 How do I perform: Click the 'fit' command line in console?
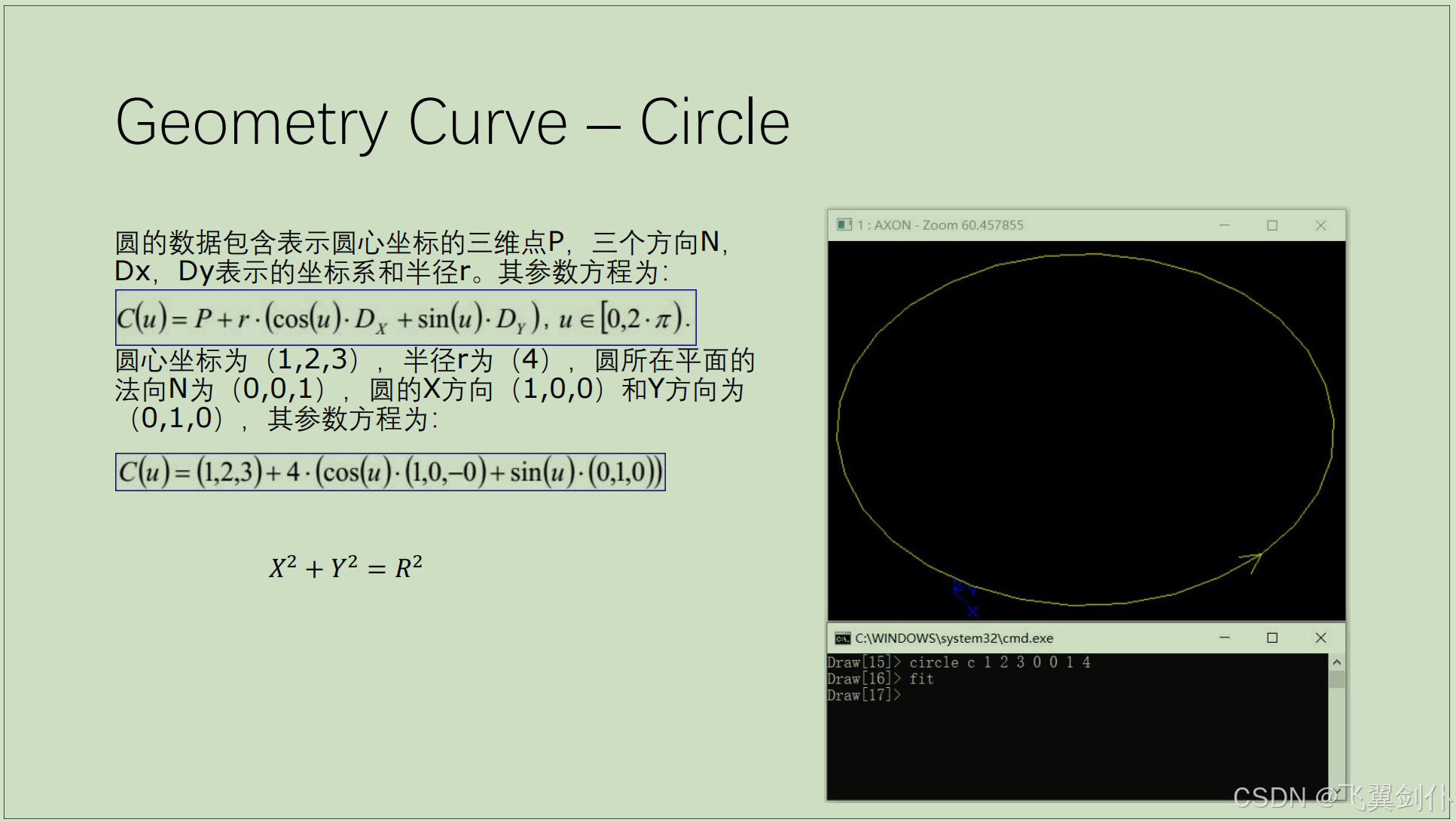tap(921, 679)
